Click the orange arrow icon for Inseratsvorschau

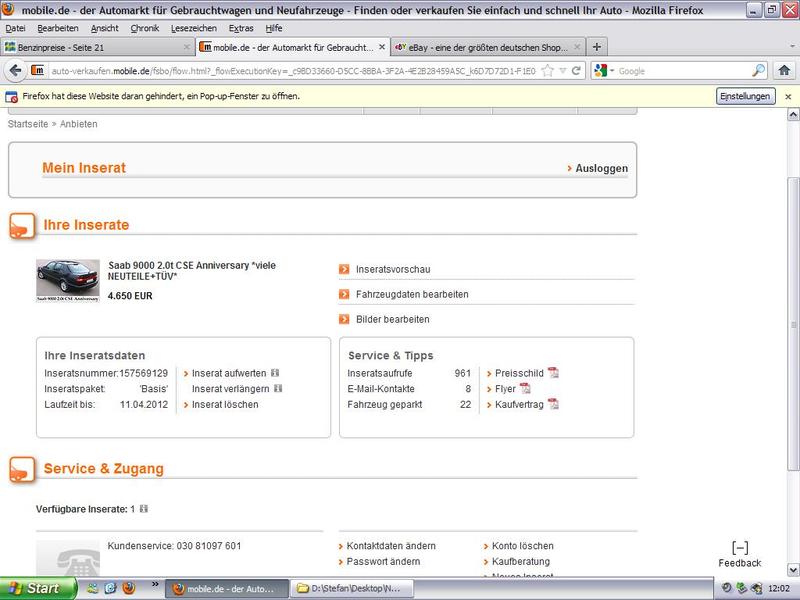(x=344, y=269)
